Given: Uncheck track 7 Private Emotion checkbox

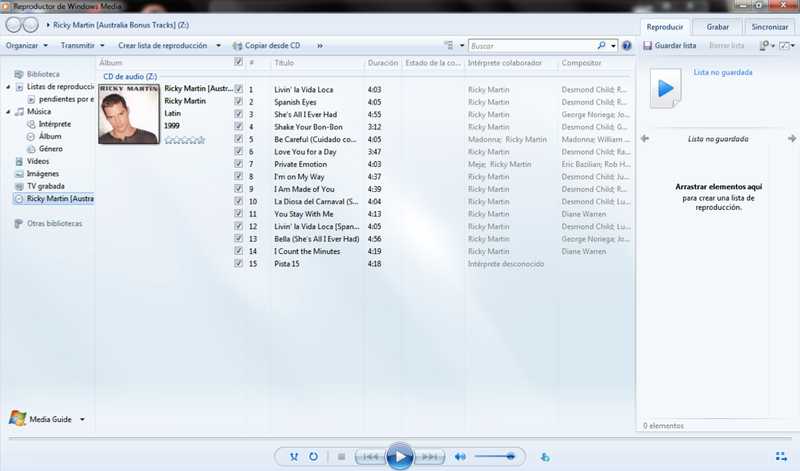Looking at the screenshot, I should coord(238,164).
